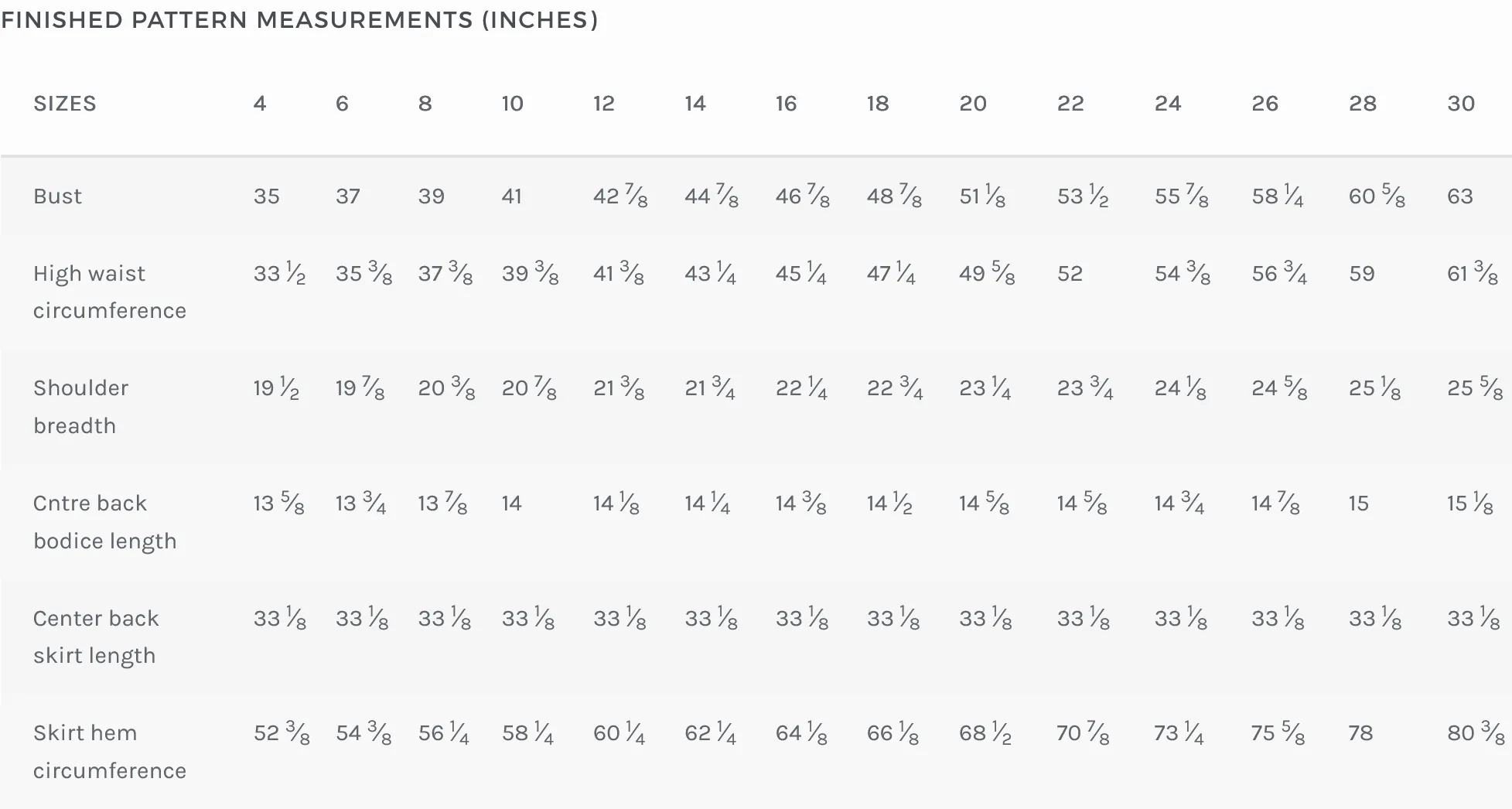Click size 16 column header
Image resolution: width=1512 pixels, height=809 pixels.
coord(786,104)
